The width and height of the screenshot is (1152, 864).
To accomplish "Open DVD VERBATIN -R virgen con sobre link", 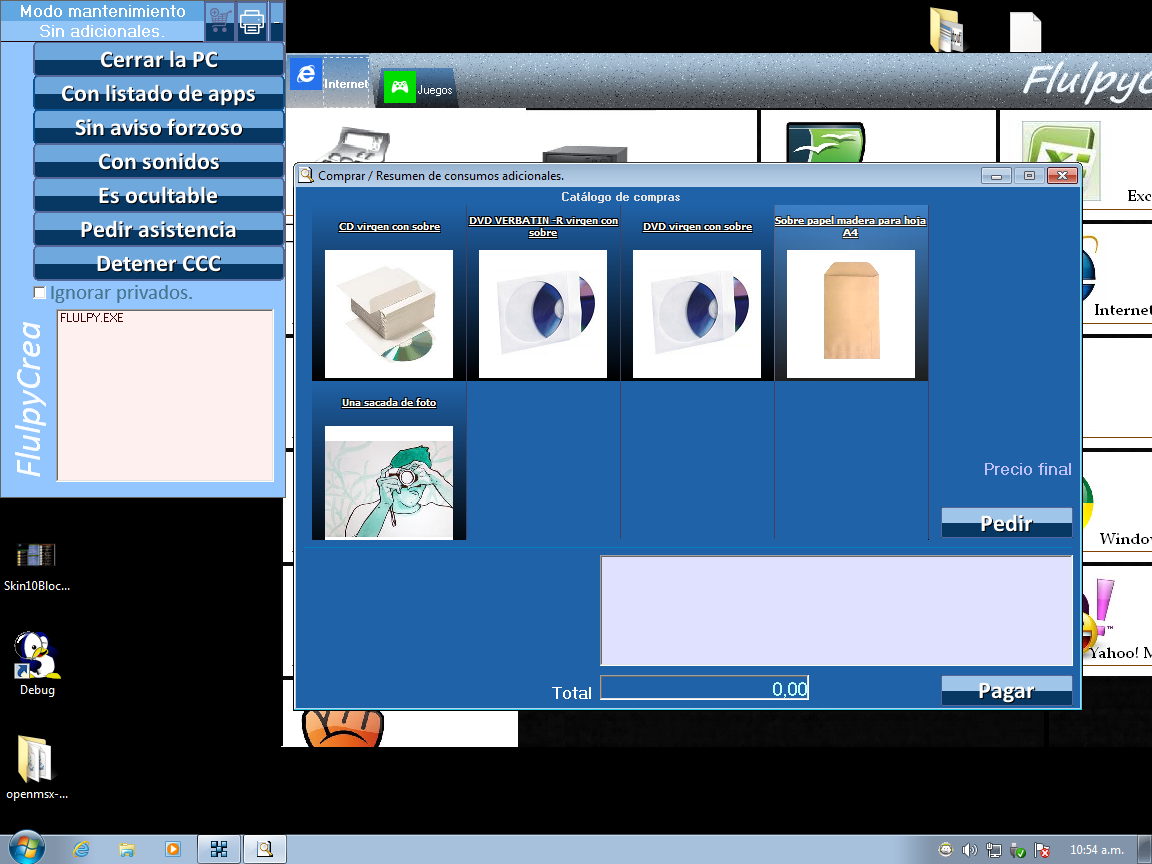I will pos(543,226).
